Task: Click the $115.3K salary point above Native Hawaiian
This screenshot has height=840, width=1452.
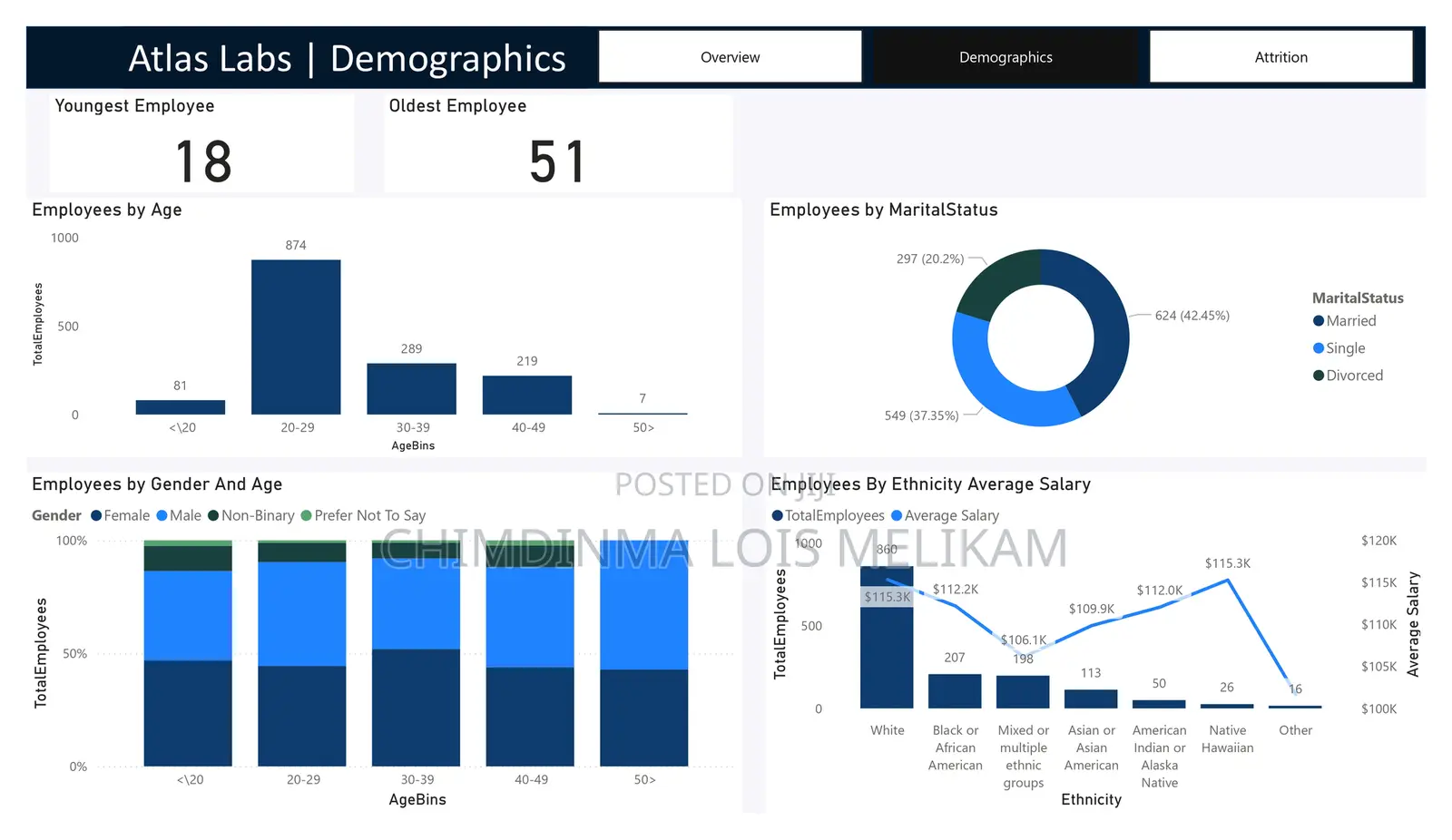Action: [x=1228, y=580]
